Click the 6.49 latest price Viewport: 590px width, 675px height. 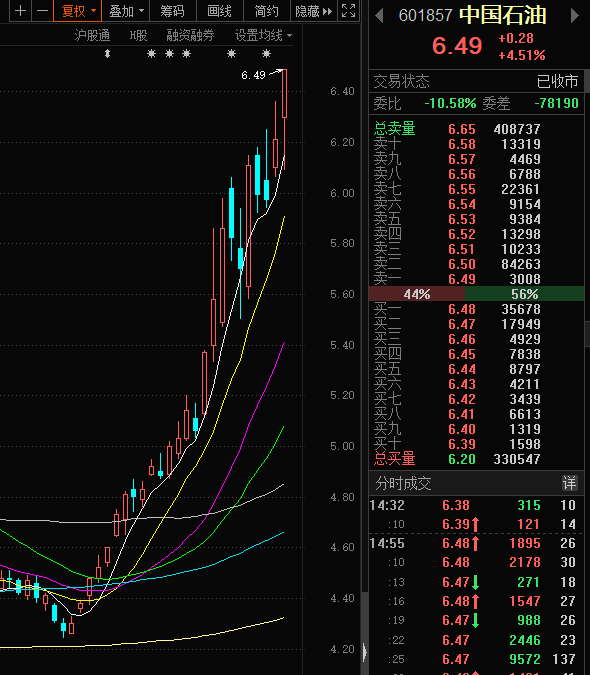pos(457,46)
